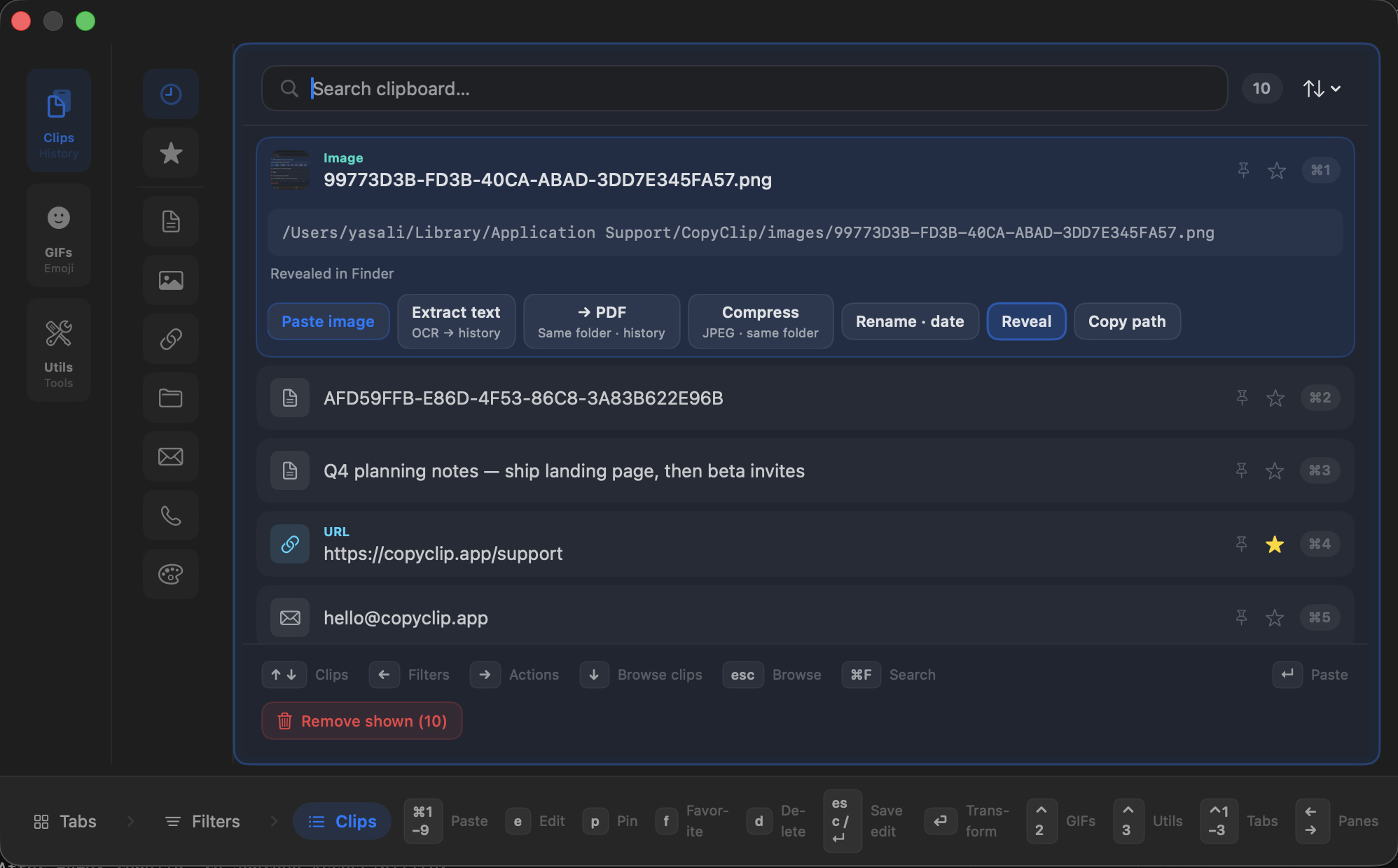Pin the AFD59FFB clip

[x=1242, y=398]
